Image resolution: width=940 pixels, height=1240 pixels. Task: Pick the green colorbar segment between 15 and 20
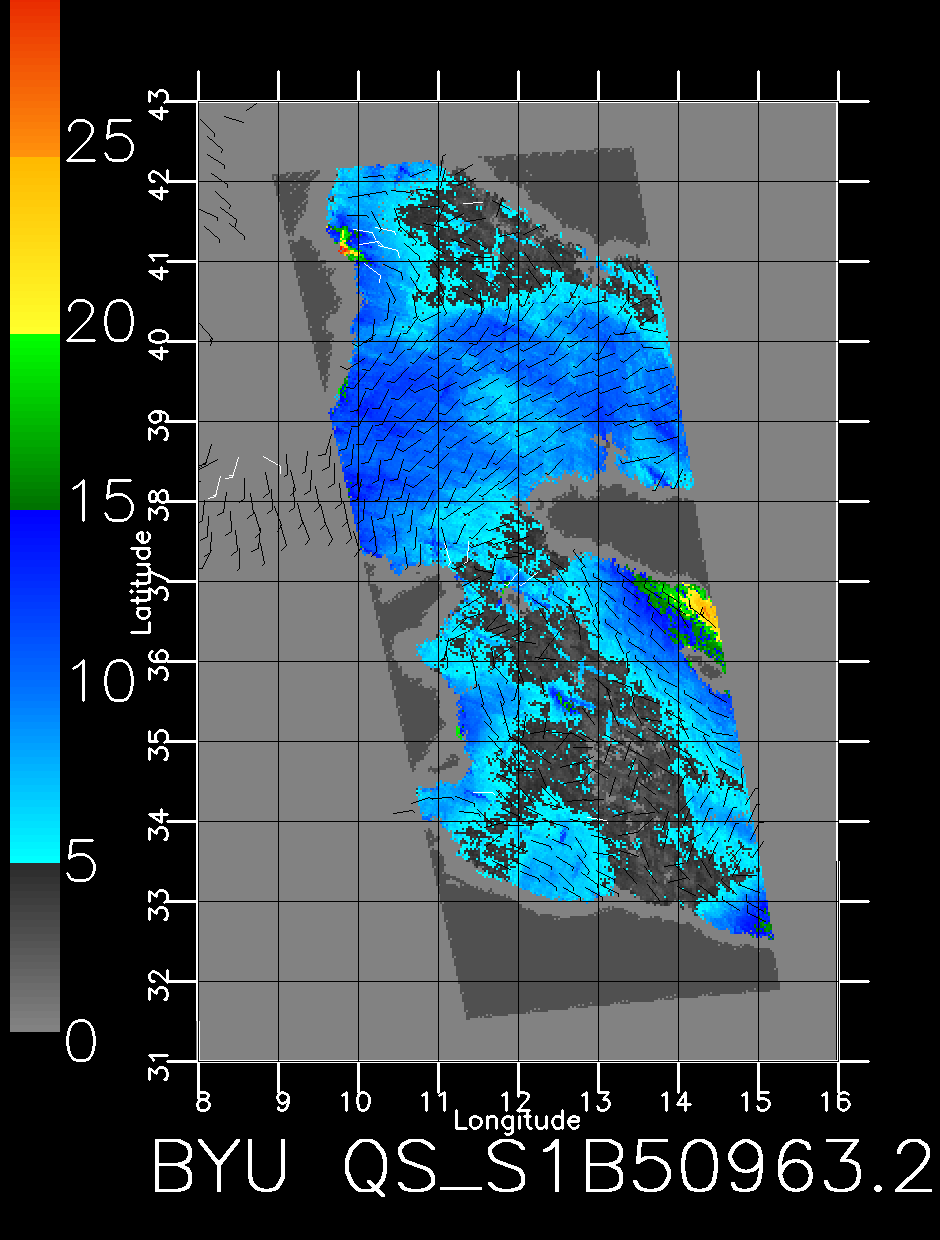35,421
